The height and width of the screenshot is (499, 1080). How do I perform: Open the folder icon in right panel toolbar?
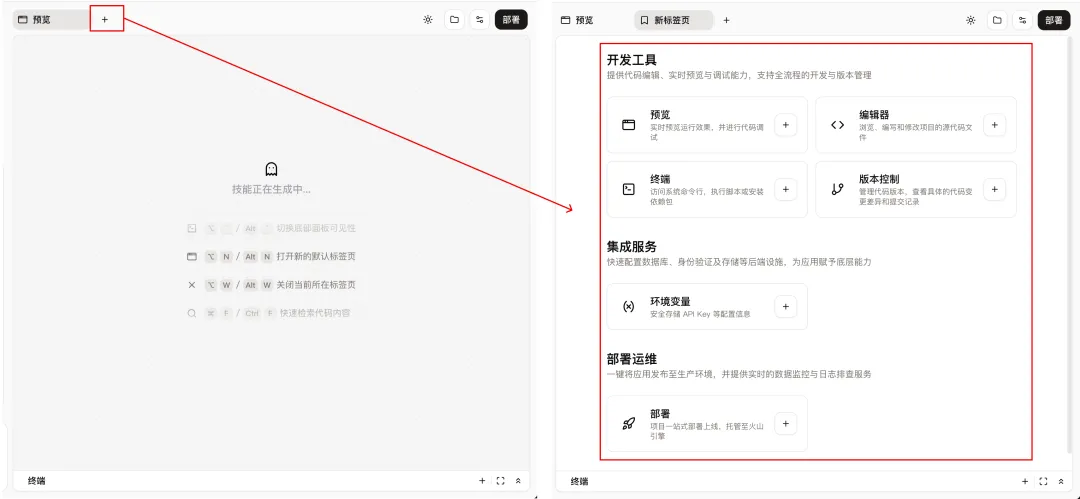click(997, 19)
